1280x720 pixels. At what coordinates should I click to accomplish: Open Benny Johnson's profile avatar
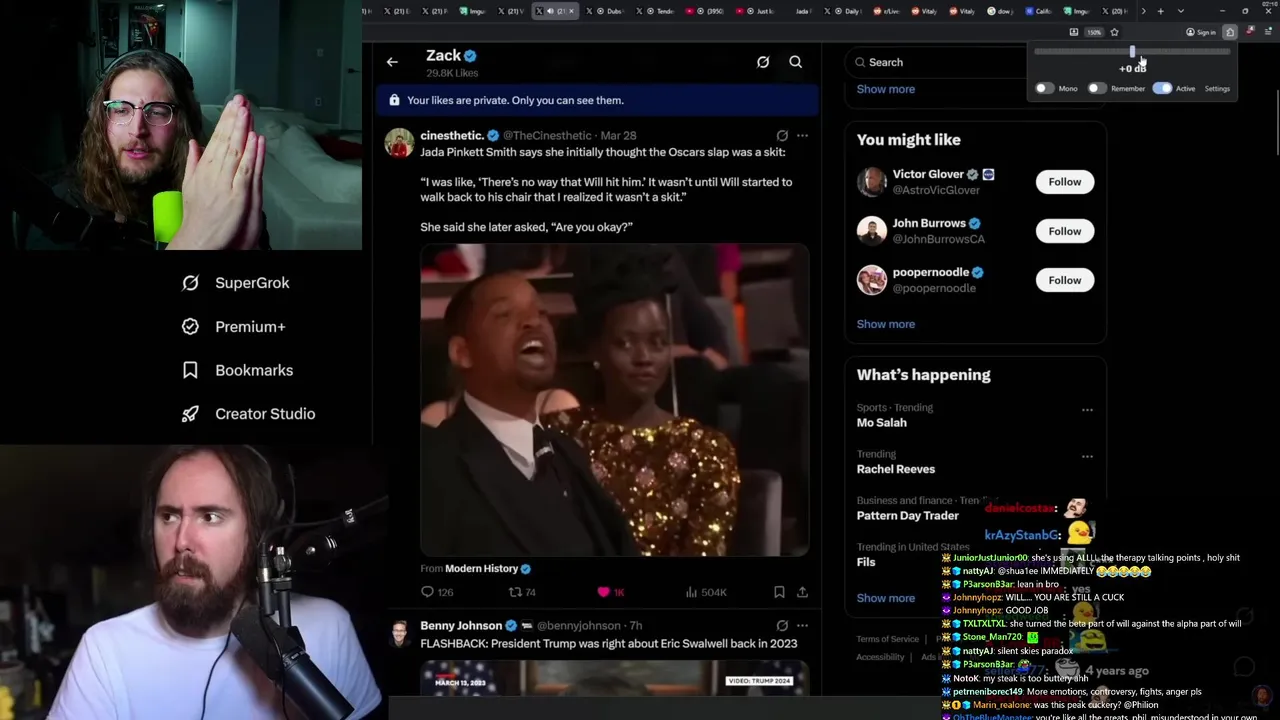click(399, 633)
